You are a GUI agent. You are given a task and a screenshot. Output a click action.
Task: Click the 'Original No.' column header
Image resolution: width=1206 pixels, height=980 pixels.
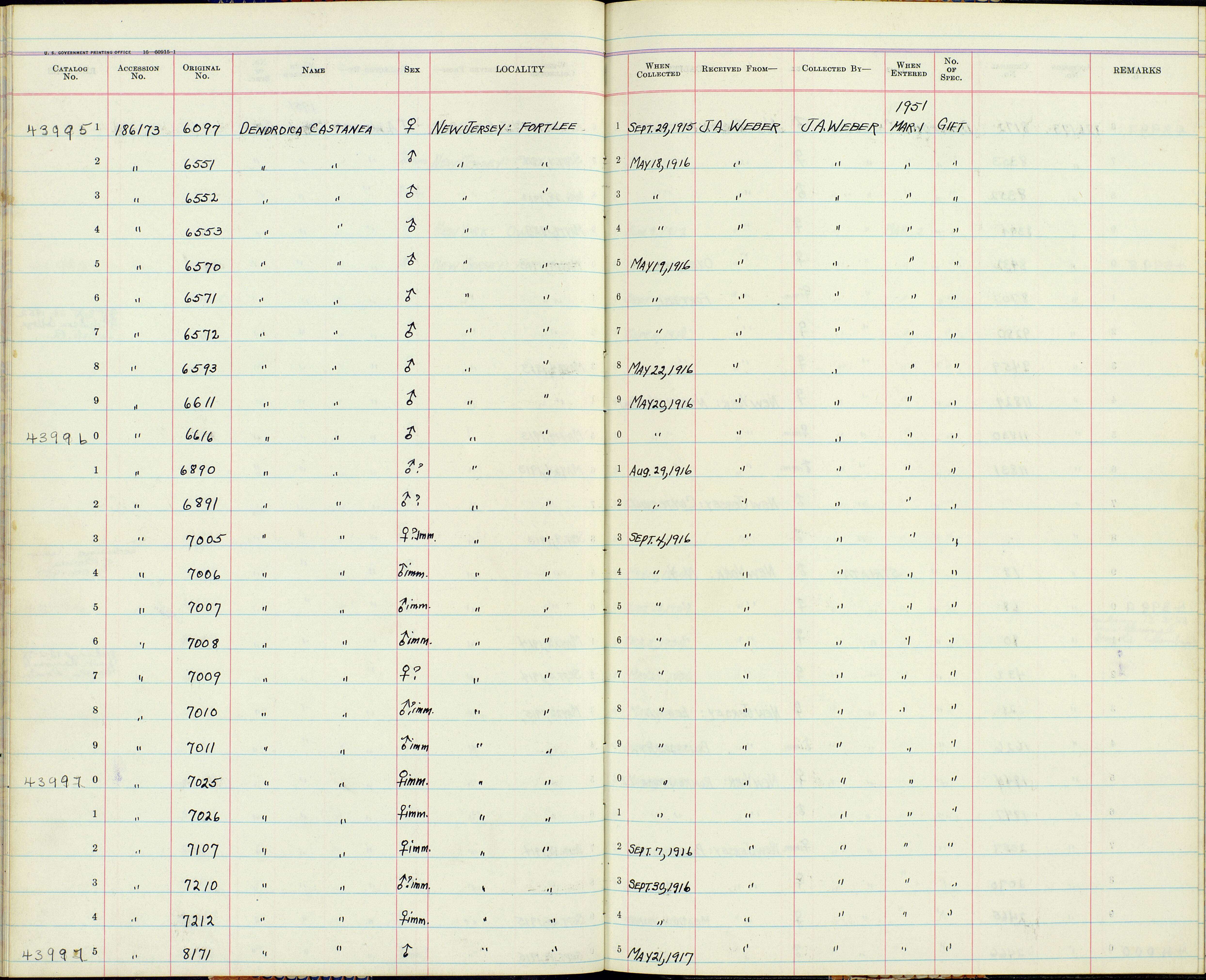point(201,72)
